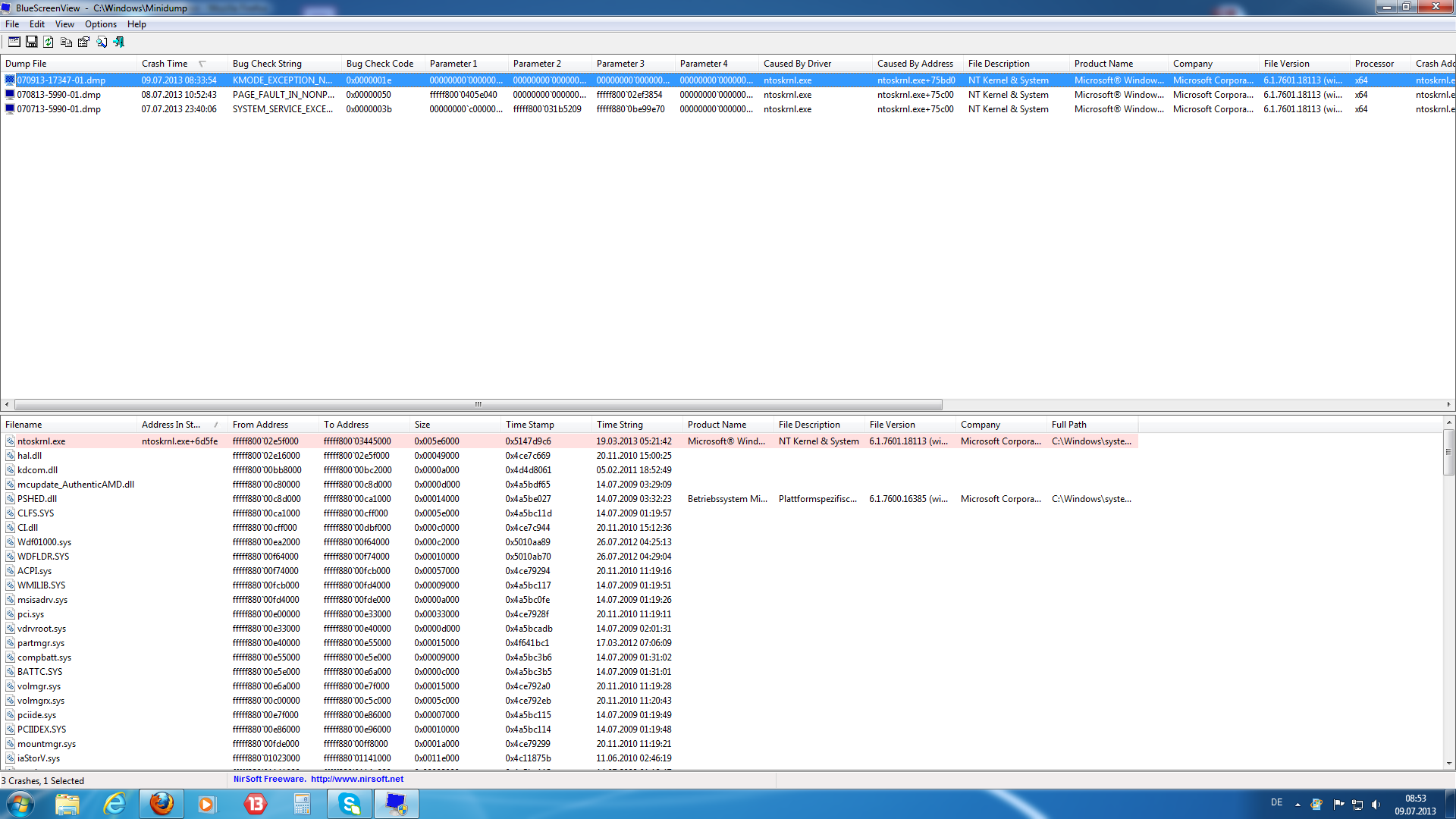
Task: Click the module icon beside hal.dll
Action: click(10, 456)
